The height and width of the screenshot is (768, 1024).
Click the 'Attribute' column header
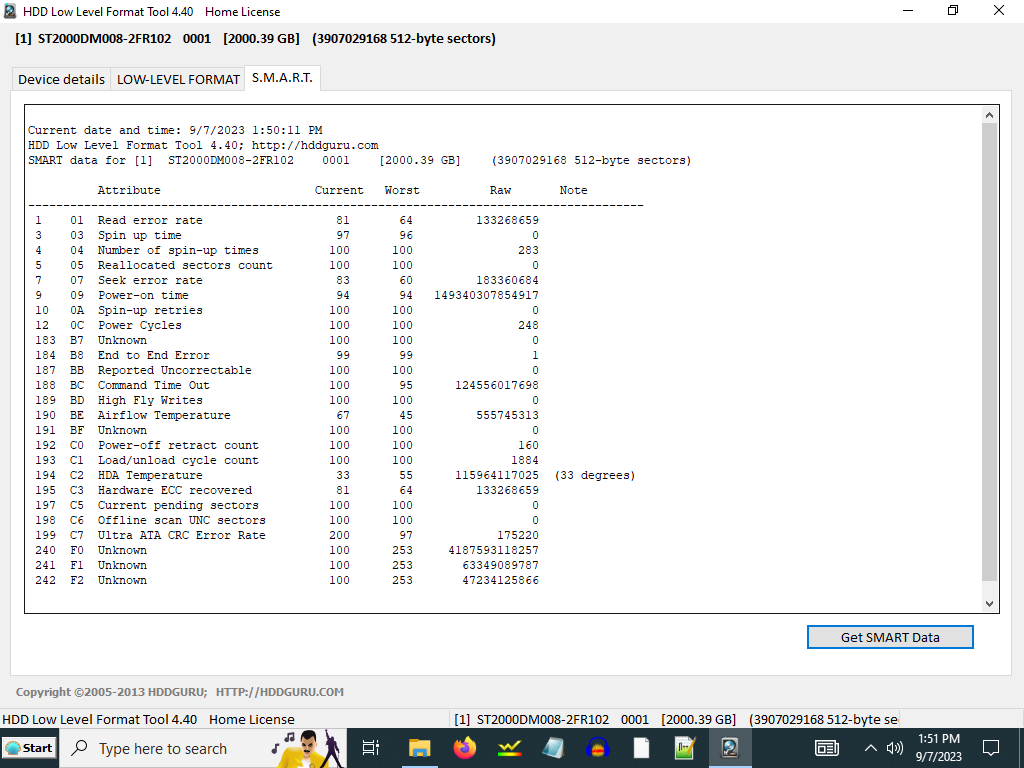pyautogui.click(x=129, y=191)
